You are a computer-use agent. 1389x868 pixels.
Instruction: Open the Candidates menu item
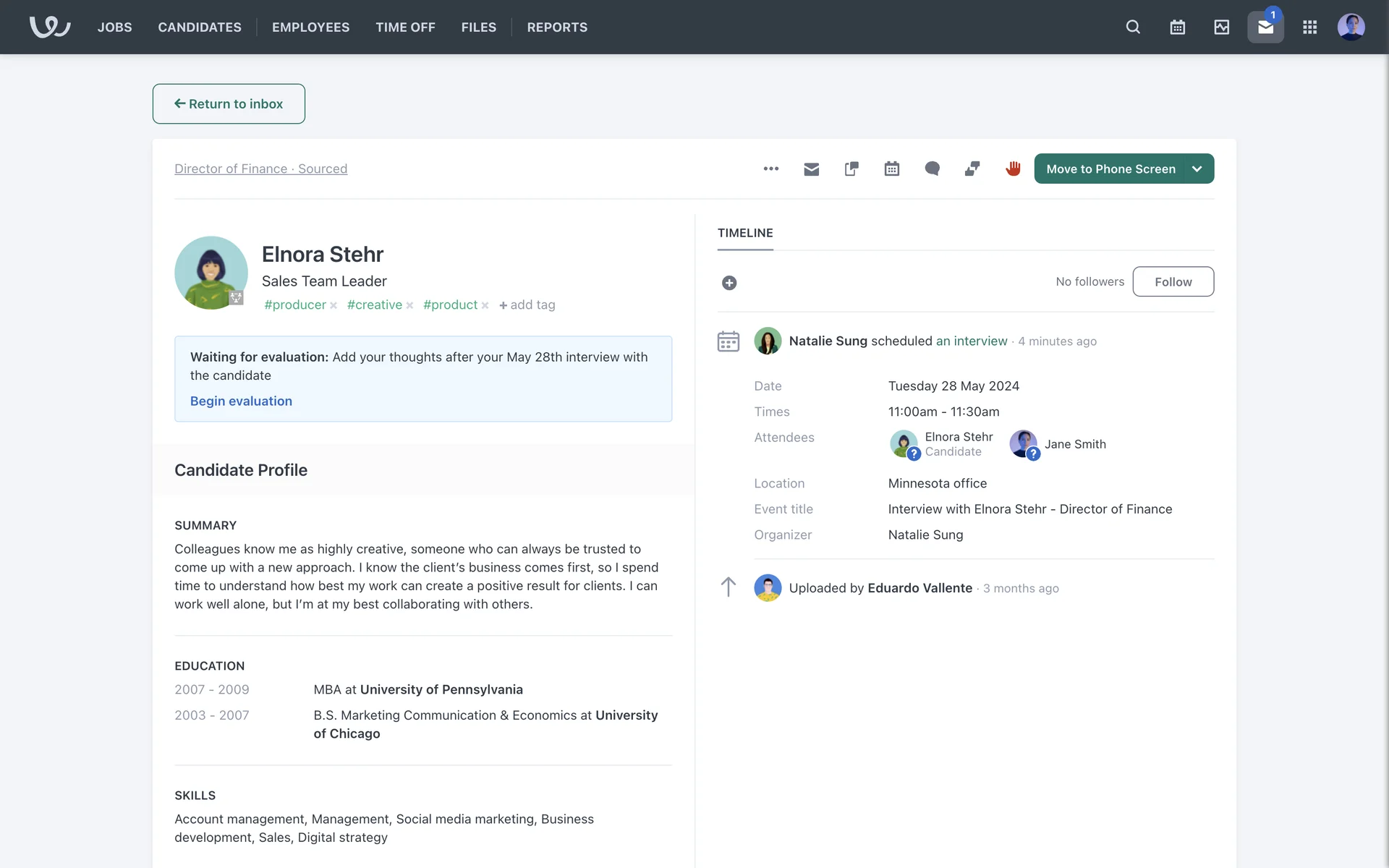[200, 27]
